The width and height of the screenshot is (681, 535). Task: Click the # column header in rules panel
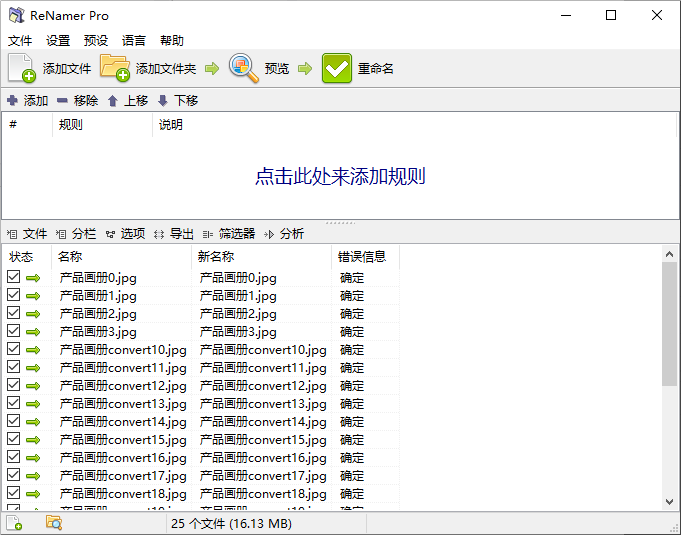pos(27,125)
